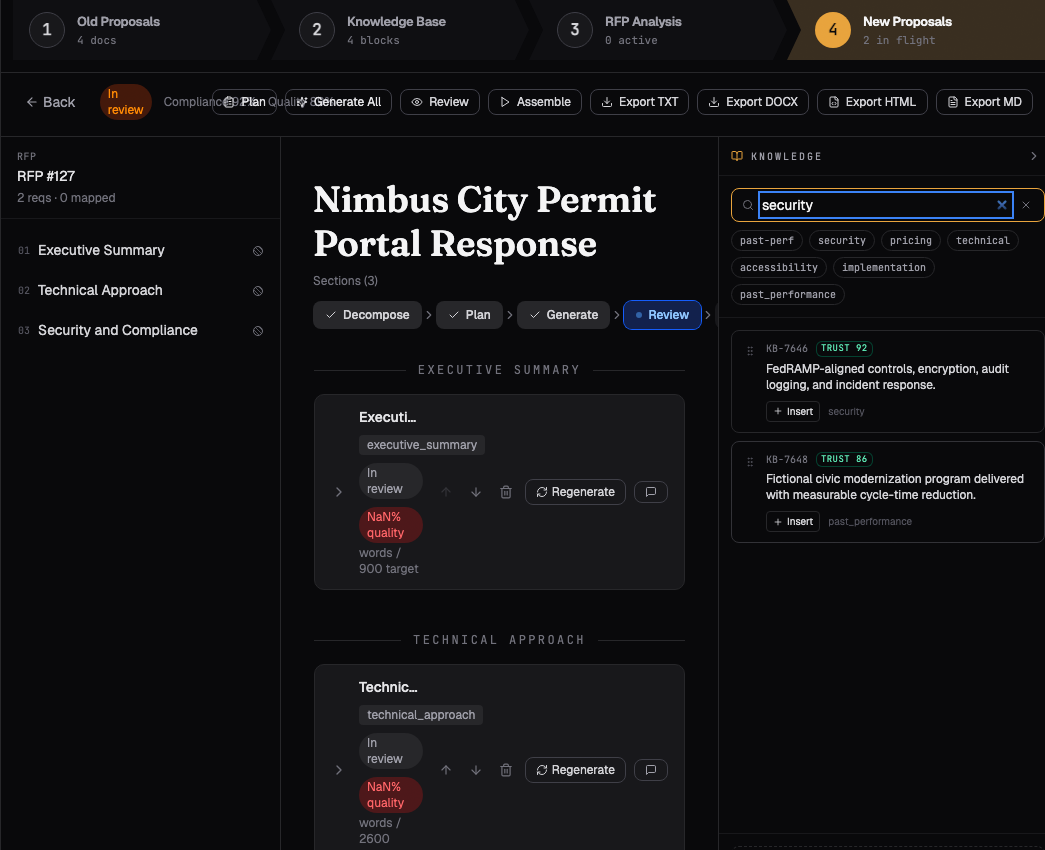Regenerate the Executive Summary section
The width and height of the screenshot is (1045, 850).
pyautogui.click(x=575, y=492)
